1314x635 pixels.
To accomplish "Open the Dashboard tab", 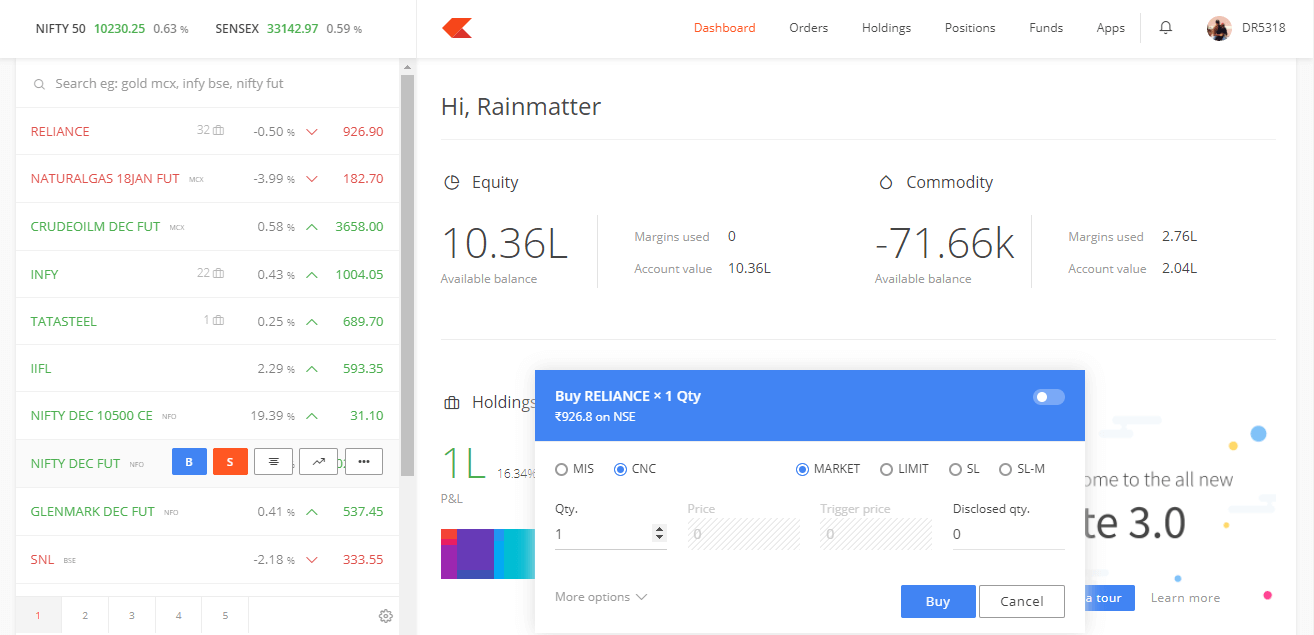I will click(725, 28).
